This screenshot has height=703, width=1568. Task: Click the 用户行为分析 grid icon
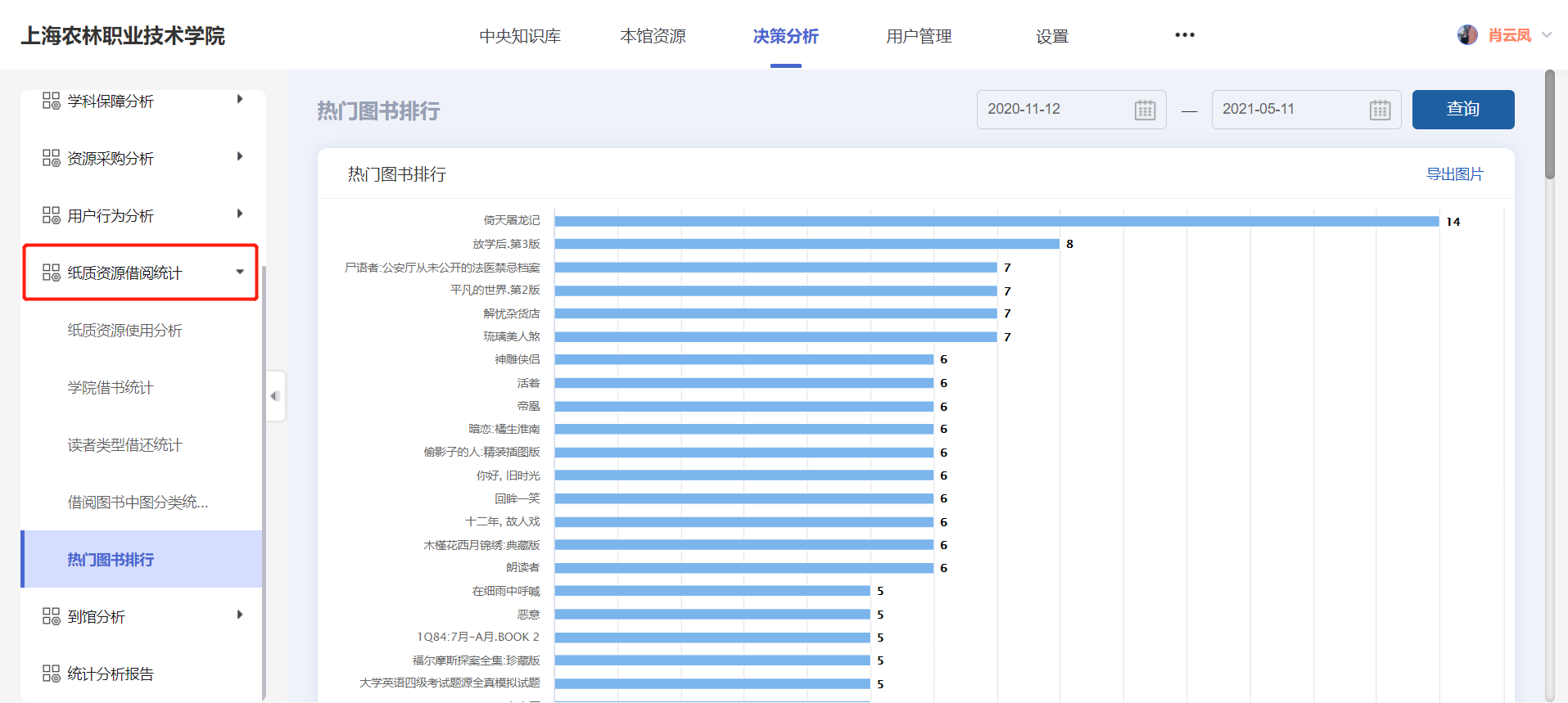[51, 215]
